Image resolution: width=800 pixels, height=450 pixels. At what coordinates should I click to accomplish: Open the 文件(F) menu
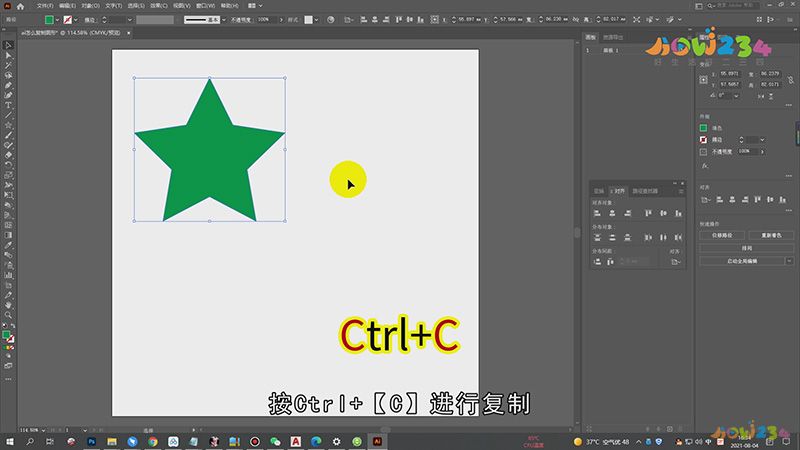pyautogui.click(x=45, y=6)
